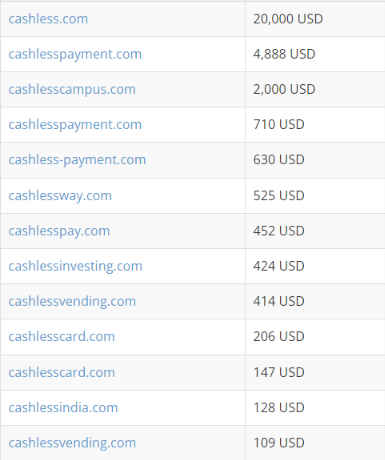Open cashlessvending.com priced at 414 USD
Screen dimensions: 385x460
click(72, 301)
